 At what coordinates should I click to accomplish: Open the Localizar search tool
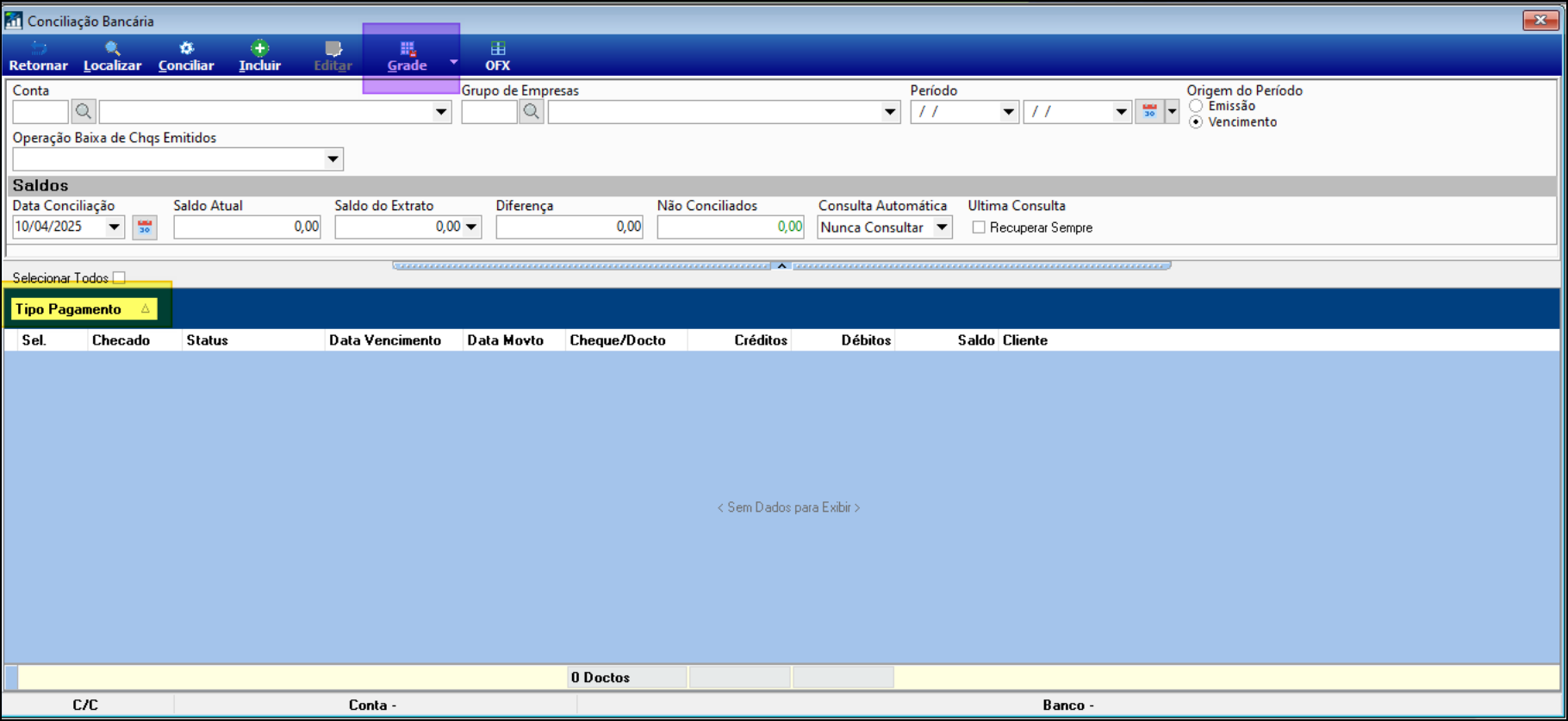(x=112, y=56)
